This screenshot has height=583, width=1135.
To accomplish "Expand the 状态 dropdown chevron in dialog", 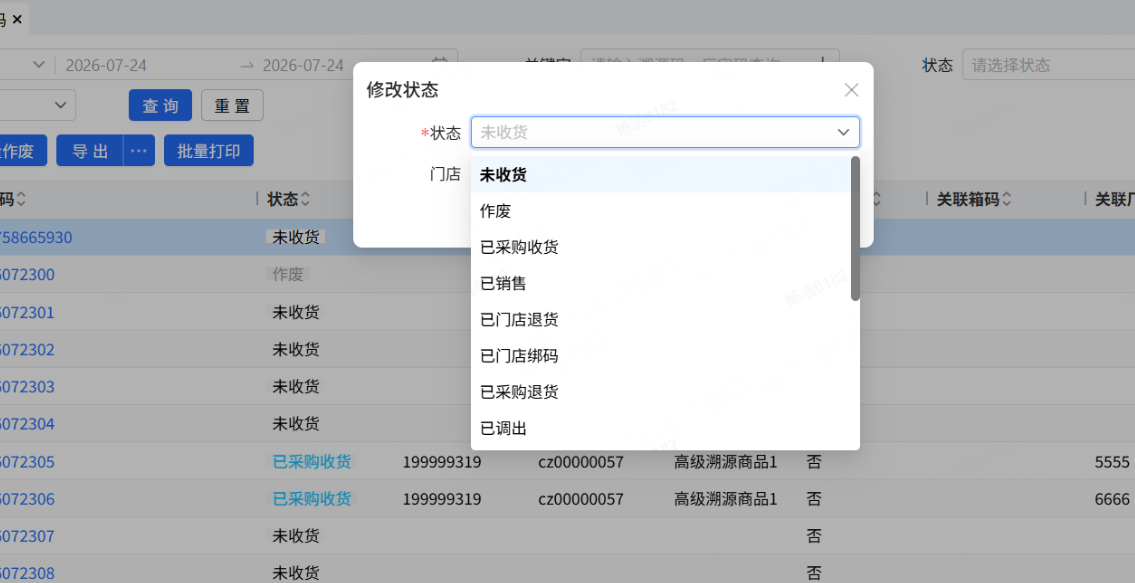I will coord(843,133).
